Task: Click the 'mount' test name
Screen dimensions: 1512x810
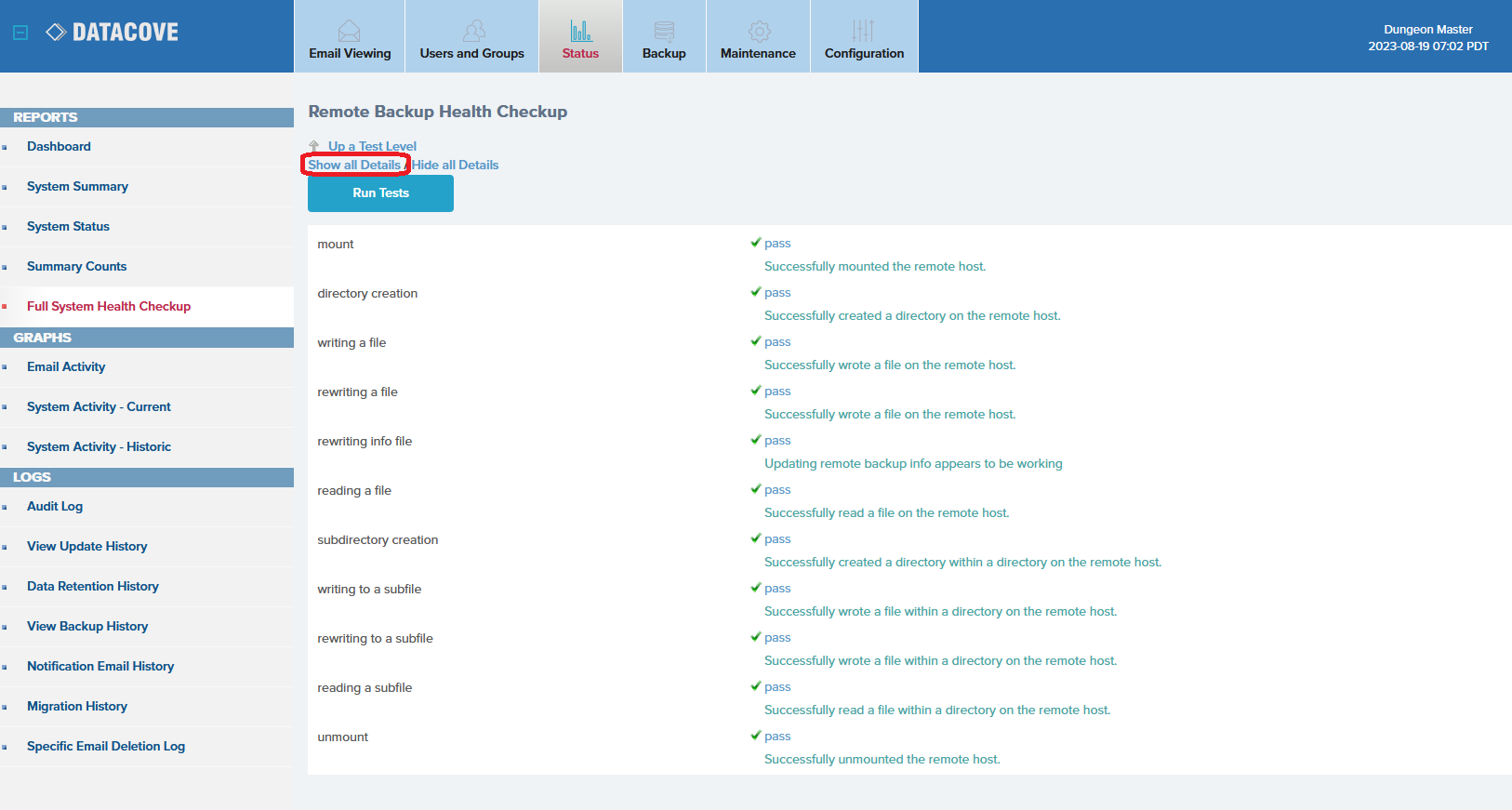Action: [336, 245]
